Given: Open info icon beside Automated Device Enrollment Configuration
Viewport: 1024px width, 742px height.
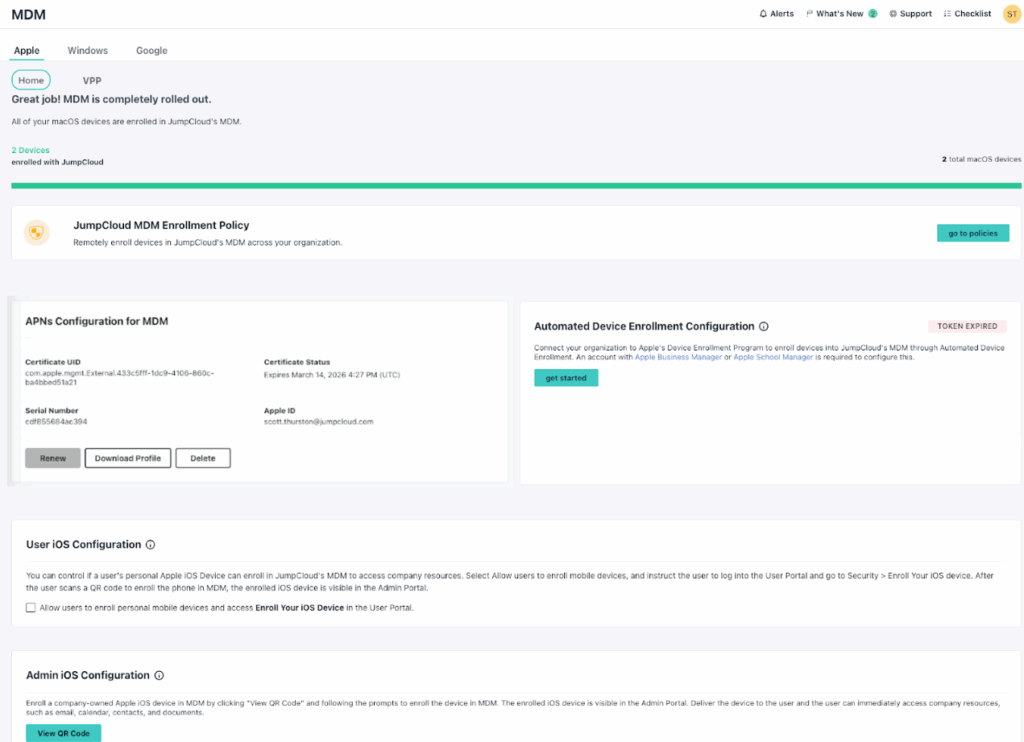Looking at the screenshot, I should pos(763,327).
